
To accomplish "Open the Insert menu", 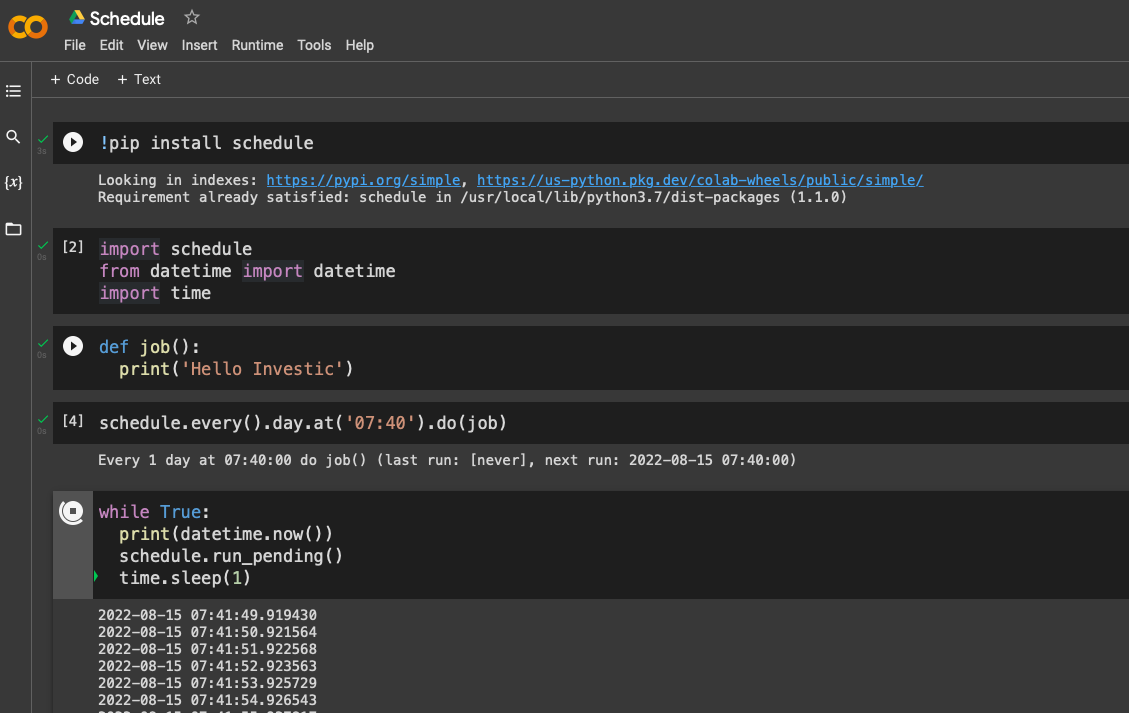I will [x=199, y=45].
